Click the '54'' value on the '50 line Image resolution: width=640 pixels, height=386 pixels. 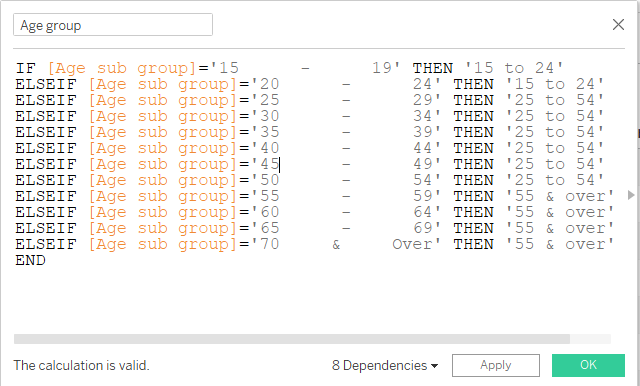(x=427, y=180)
